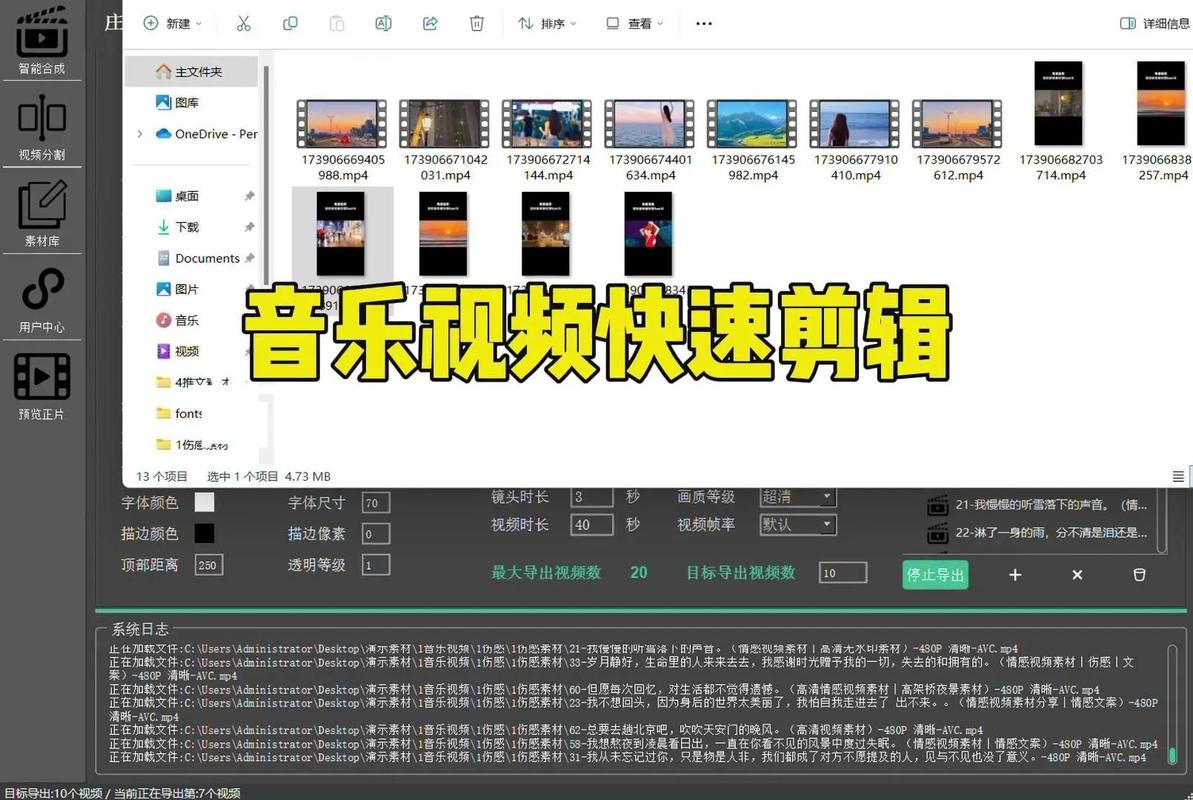Click the 停止导出 button
Viewport: 1193px width, 800px height.
935,575
